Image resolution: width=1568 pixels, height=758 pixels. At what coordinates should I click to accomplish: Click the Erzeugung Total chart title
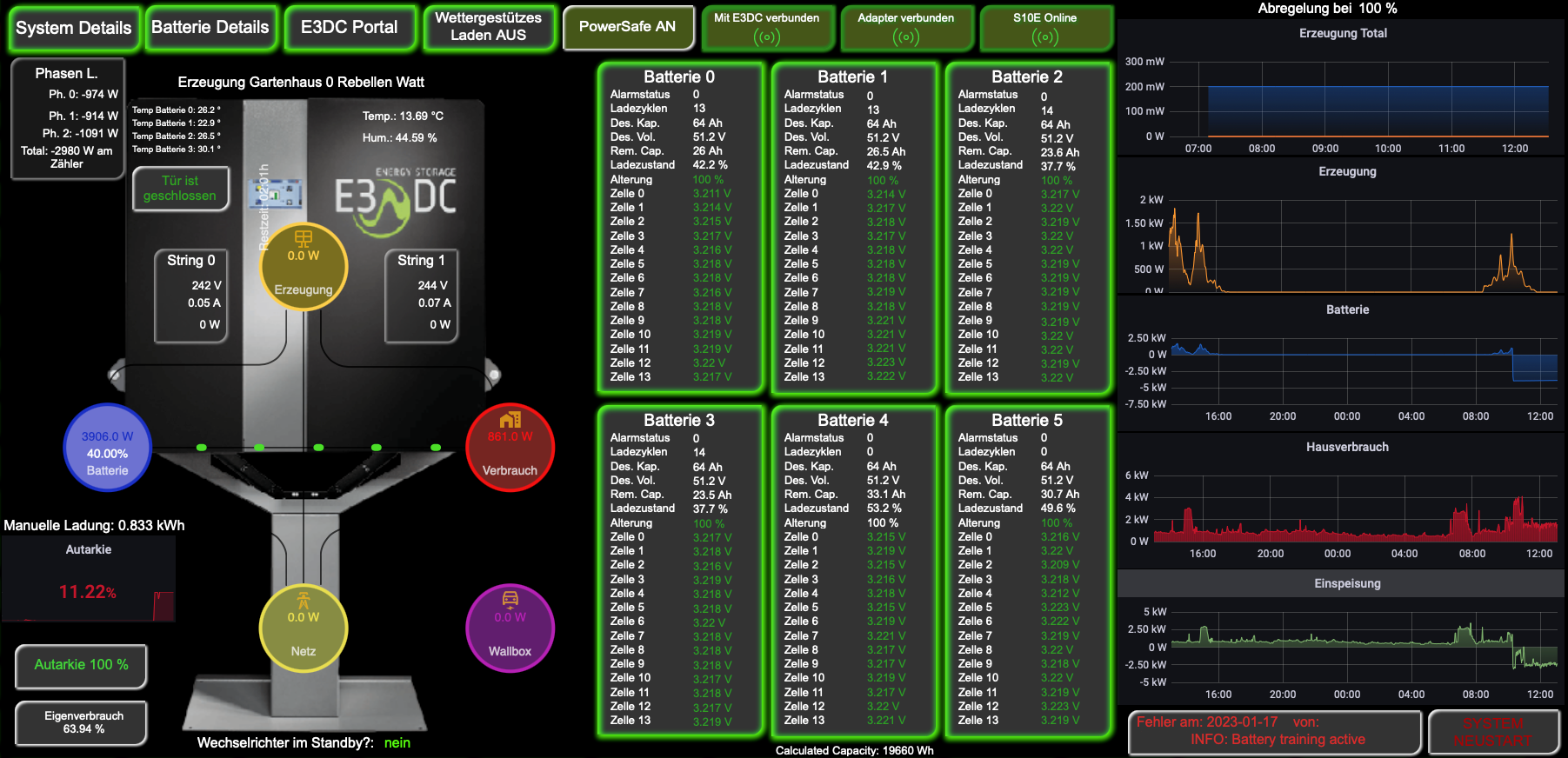(x=1343, y=33)
